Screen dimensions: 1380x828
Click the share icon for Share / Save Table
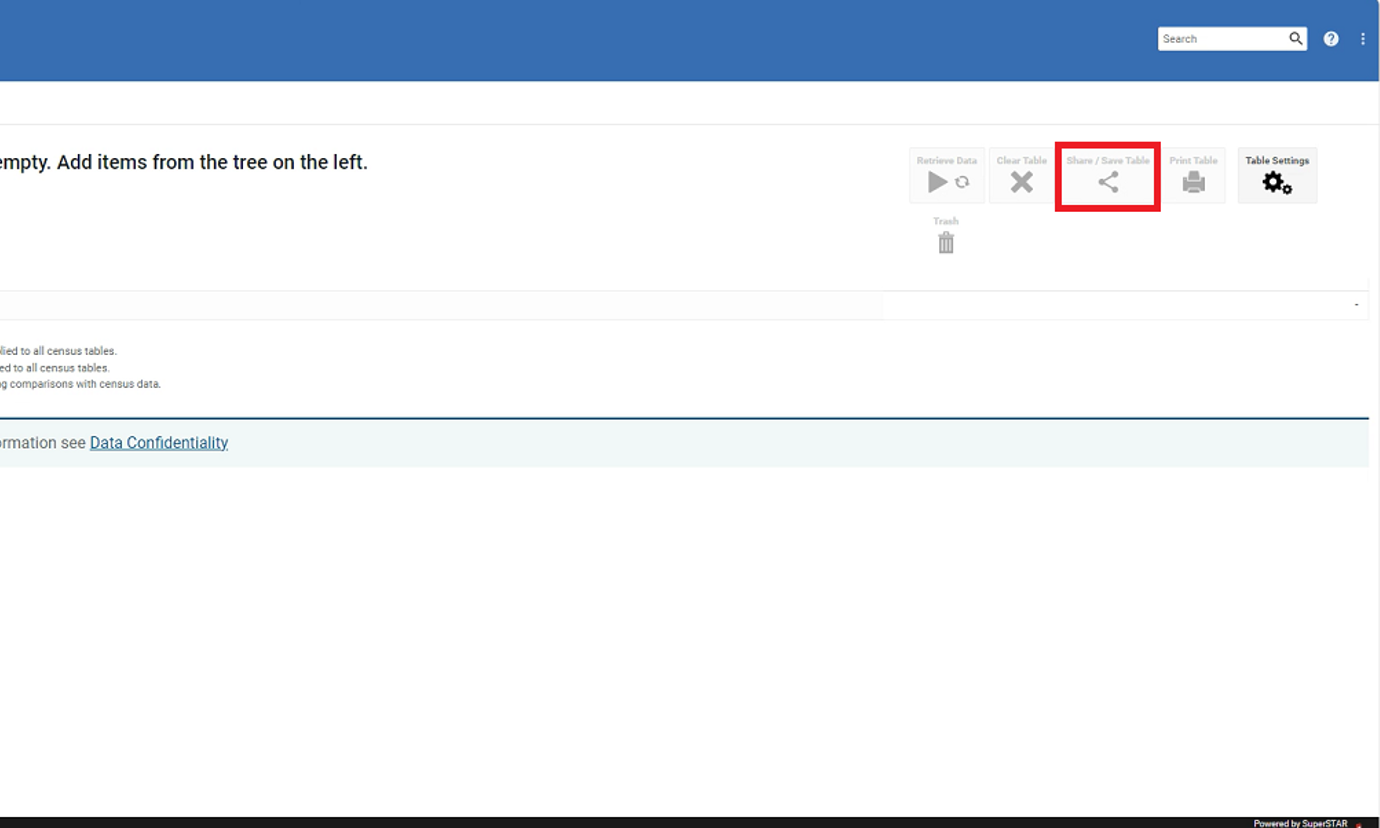(x=1108, y=182)
